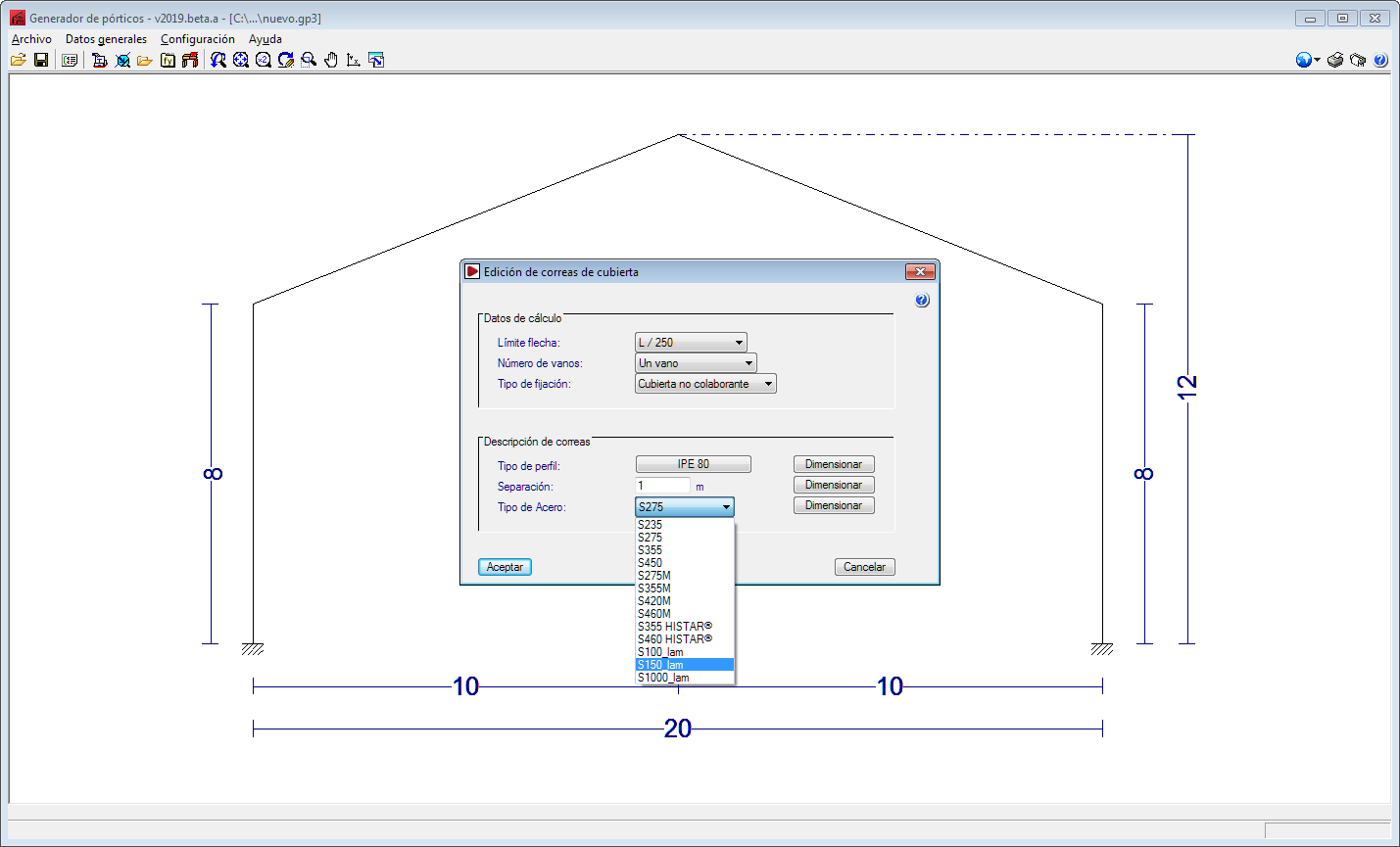Click Dimensionar next to Tipo de Acero

[834, 505]
